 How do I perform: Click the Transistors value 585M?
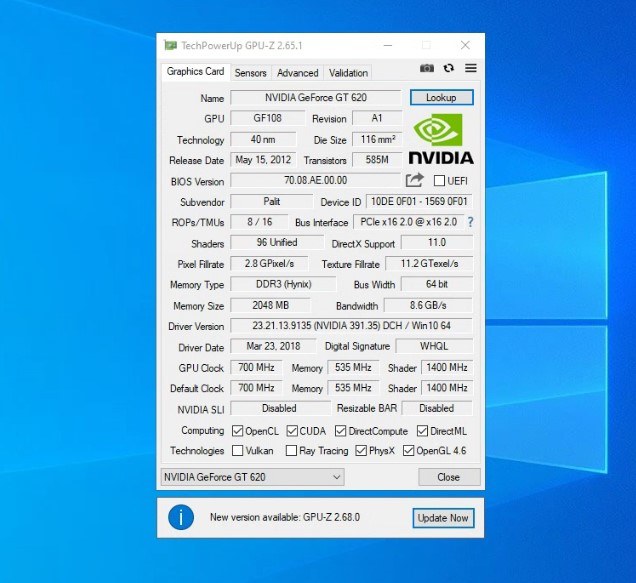377,159
